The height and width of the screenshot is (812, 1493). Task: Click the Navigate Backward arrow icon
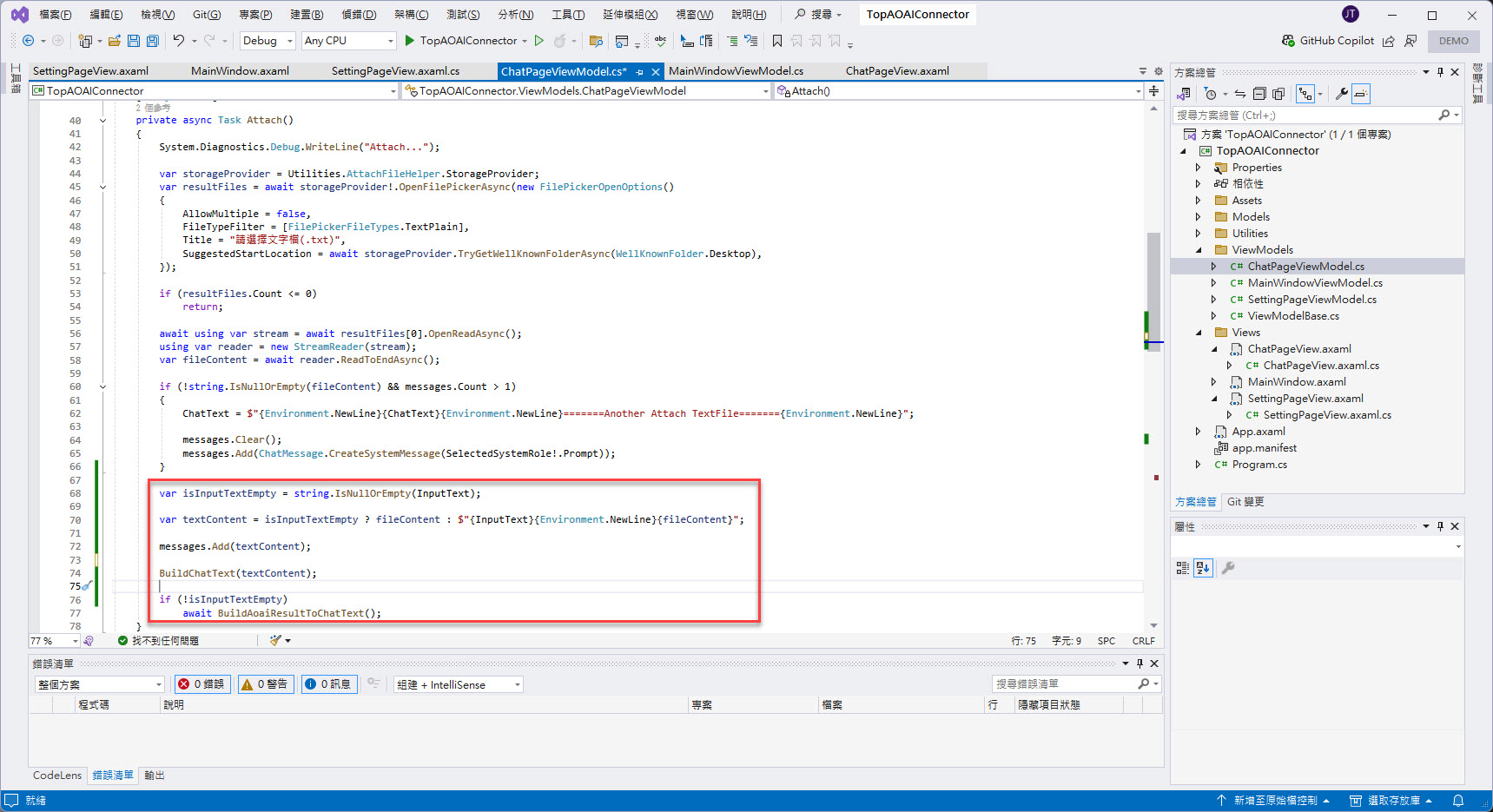(28, 41)
